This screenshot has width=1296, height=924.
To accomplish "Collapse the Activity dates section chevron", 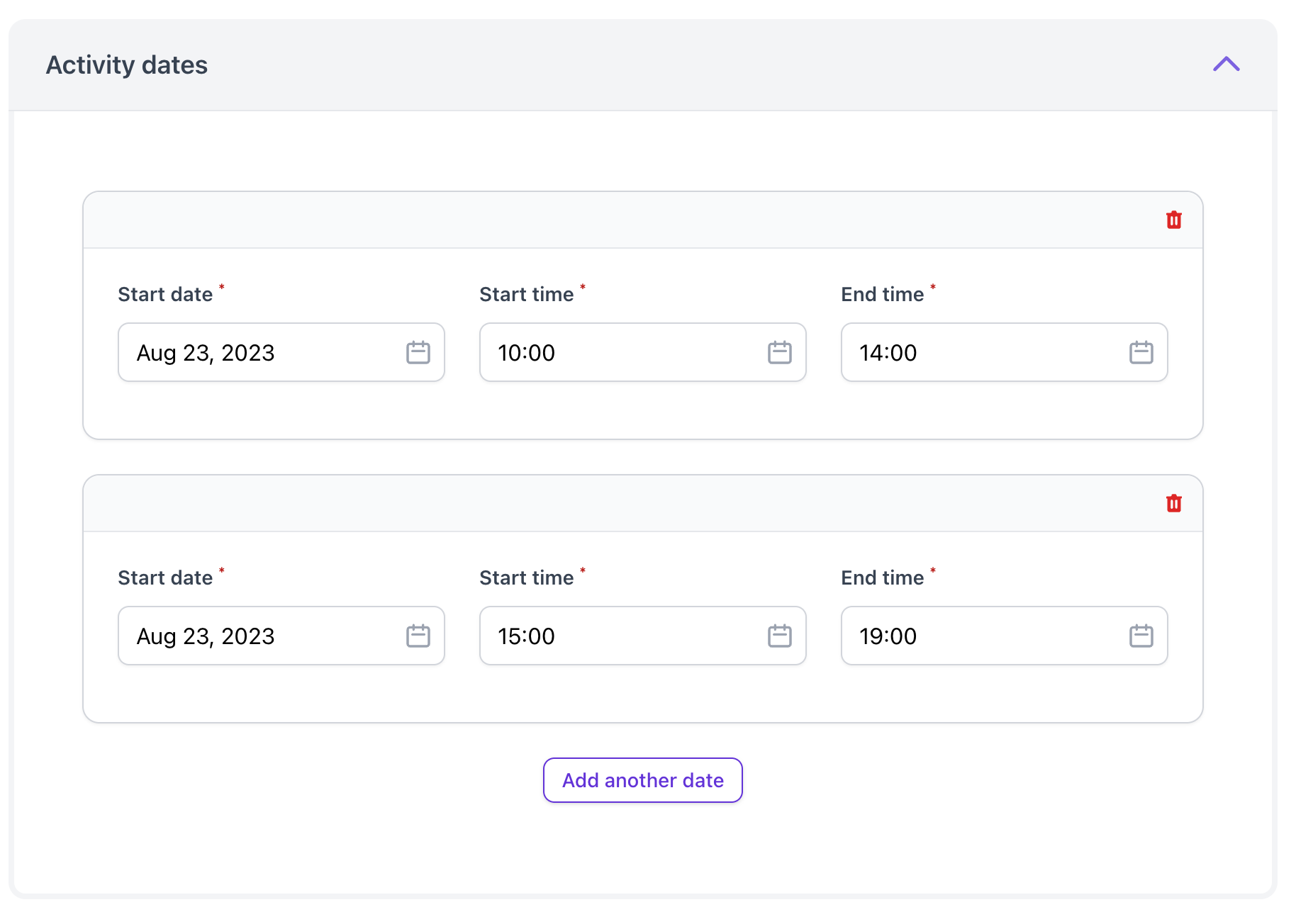I will click(x=1225, y=64).
